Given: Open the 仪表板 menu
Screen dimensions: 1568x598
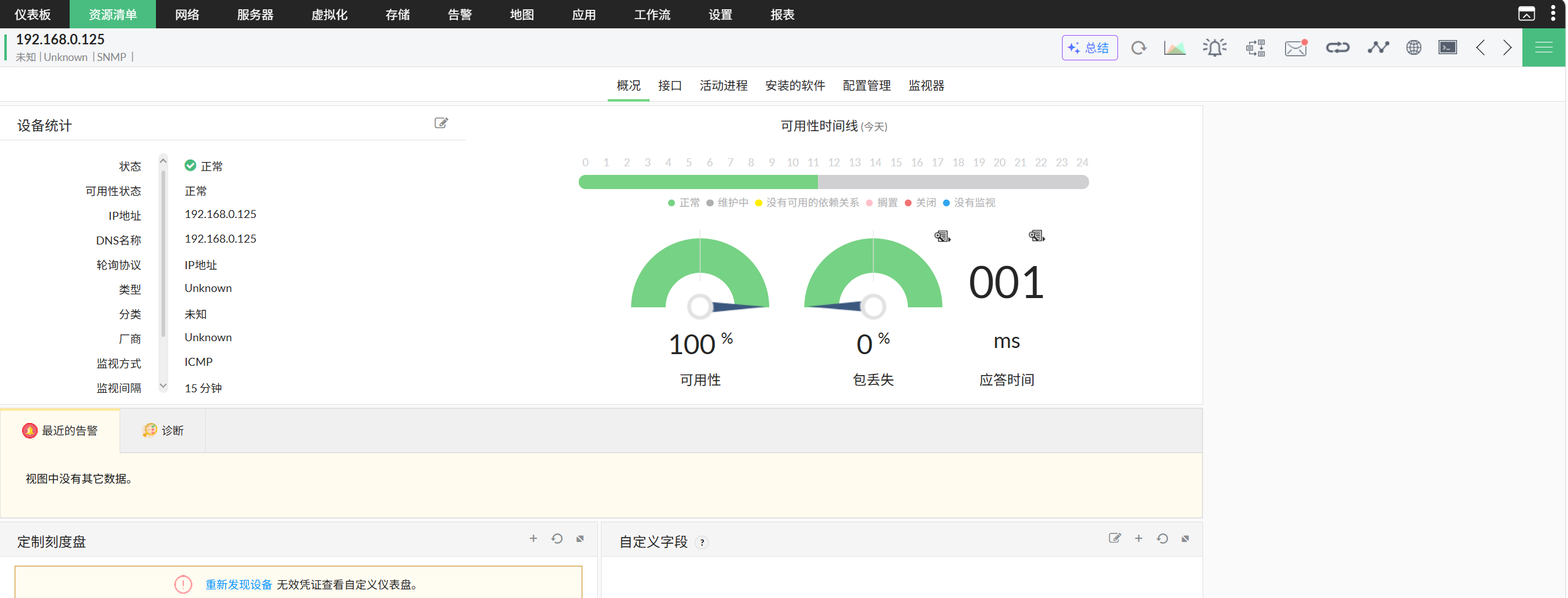Looking at the screenshot, I should pyautogui.click(x=33, y=14).
